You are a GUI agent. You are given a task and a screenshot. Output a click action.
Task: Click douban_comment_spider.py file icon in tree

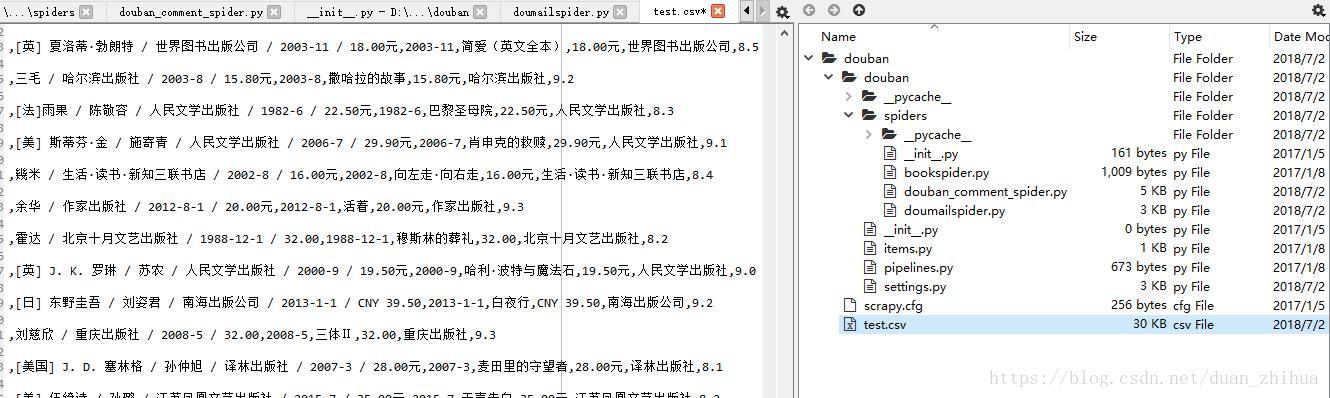point(890,191)
